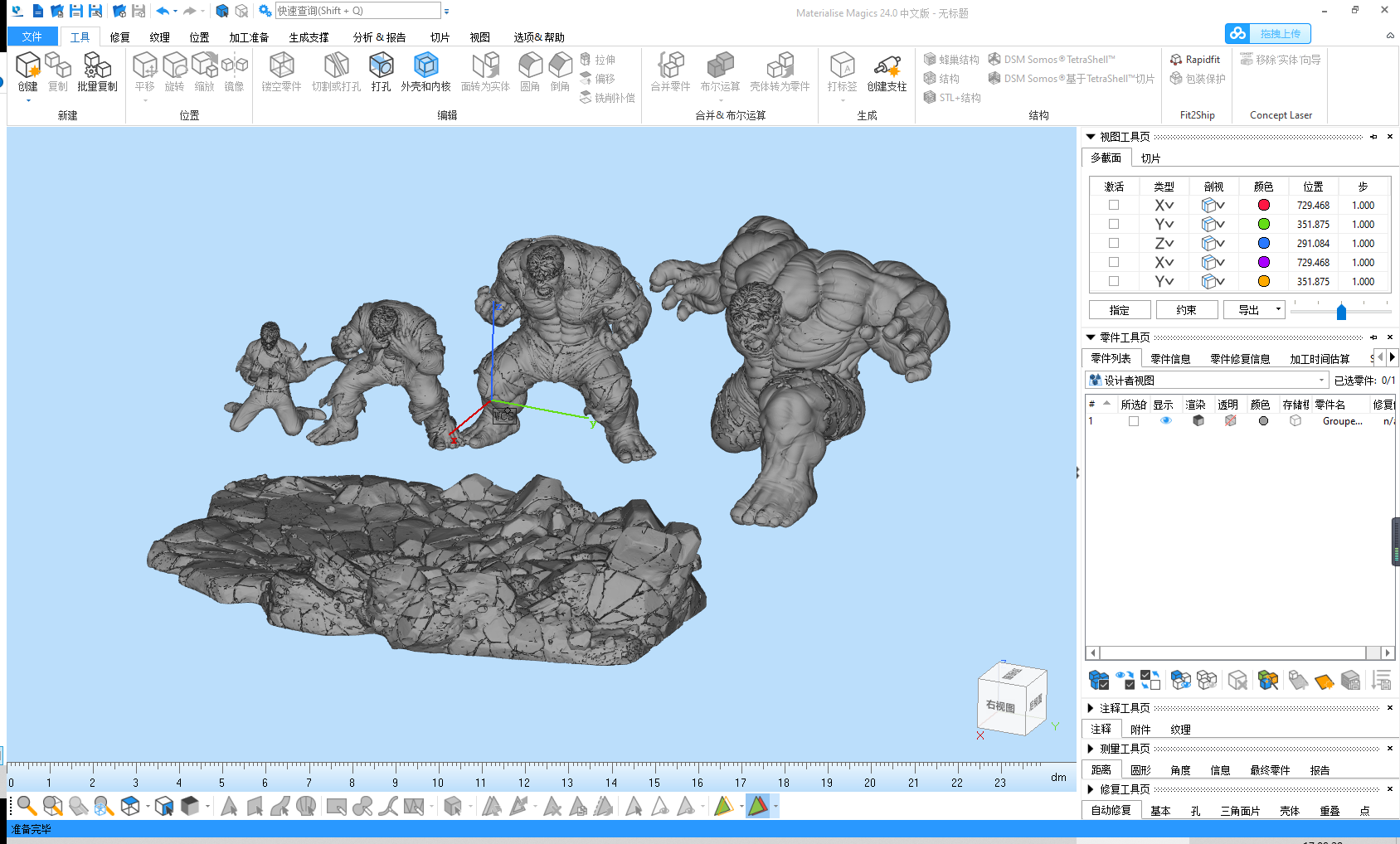Screen dimensions: 1400x844
Task: Collapse the 零件工具页 part tools panel
Action: pyautogui.click(x=1091, y=337)
